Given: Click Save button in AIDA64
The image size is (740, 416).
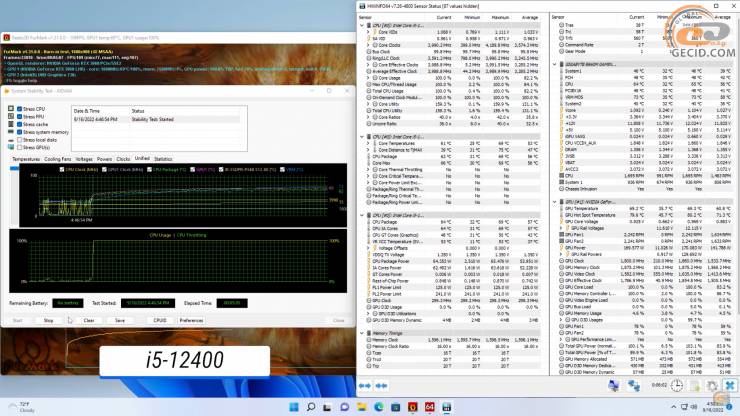Looking at the screenshot, I should pos(120,320).
